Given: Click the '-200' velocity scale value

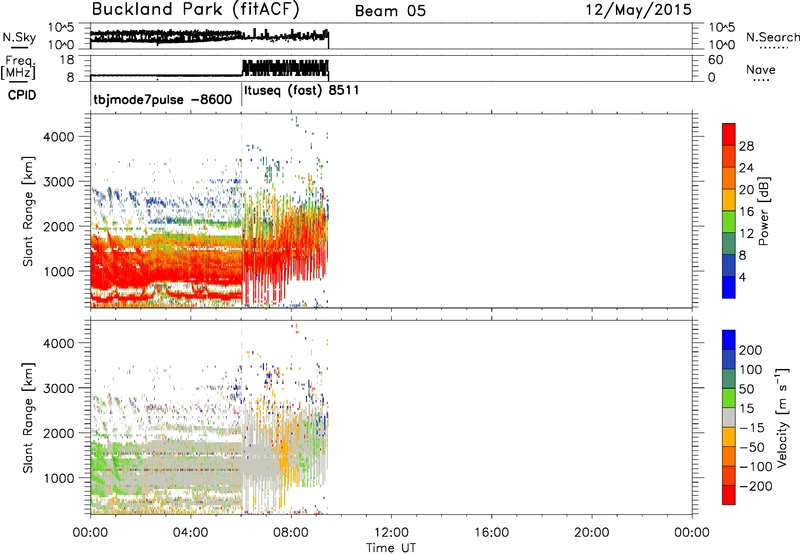Looking at the screenshot, I should (x=754, y=486).
